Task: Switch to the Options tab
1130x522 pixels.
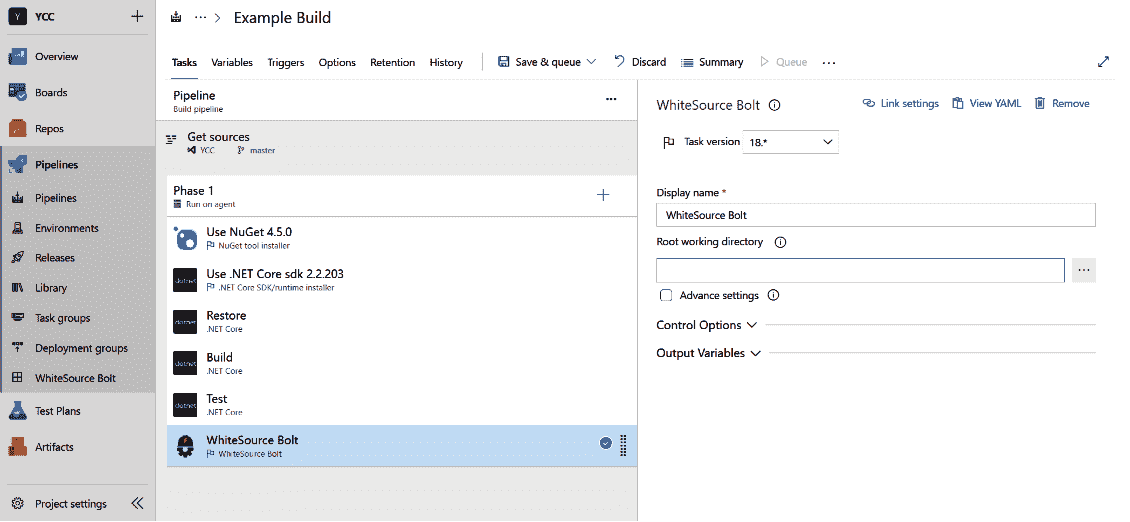Action: [337, 63]
